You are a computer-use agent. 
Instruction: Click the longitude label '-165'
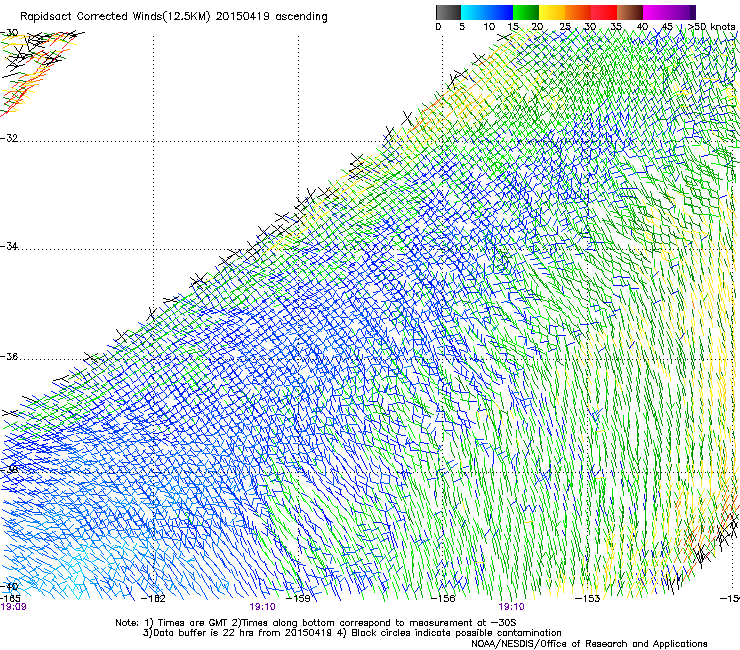tap(10, 599)
